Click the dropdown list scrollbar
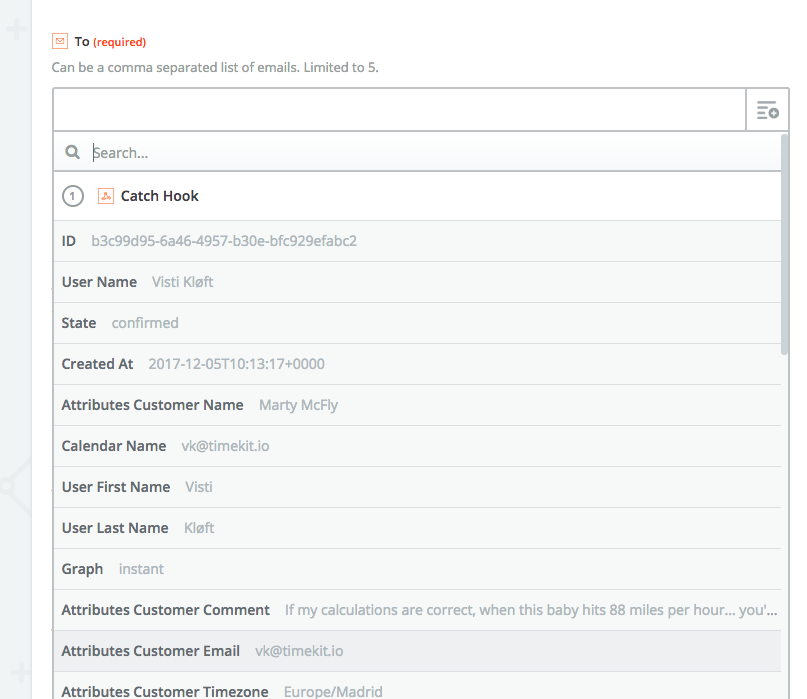 pyautogui.click(x=784, y=244)
